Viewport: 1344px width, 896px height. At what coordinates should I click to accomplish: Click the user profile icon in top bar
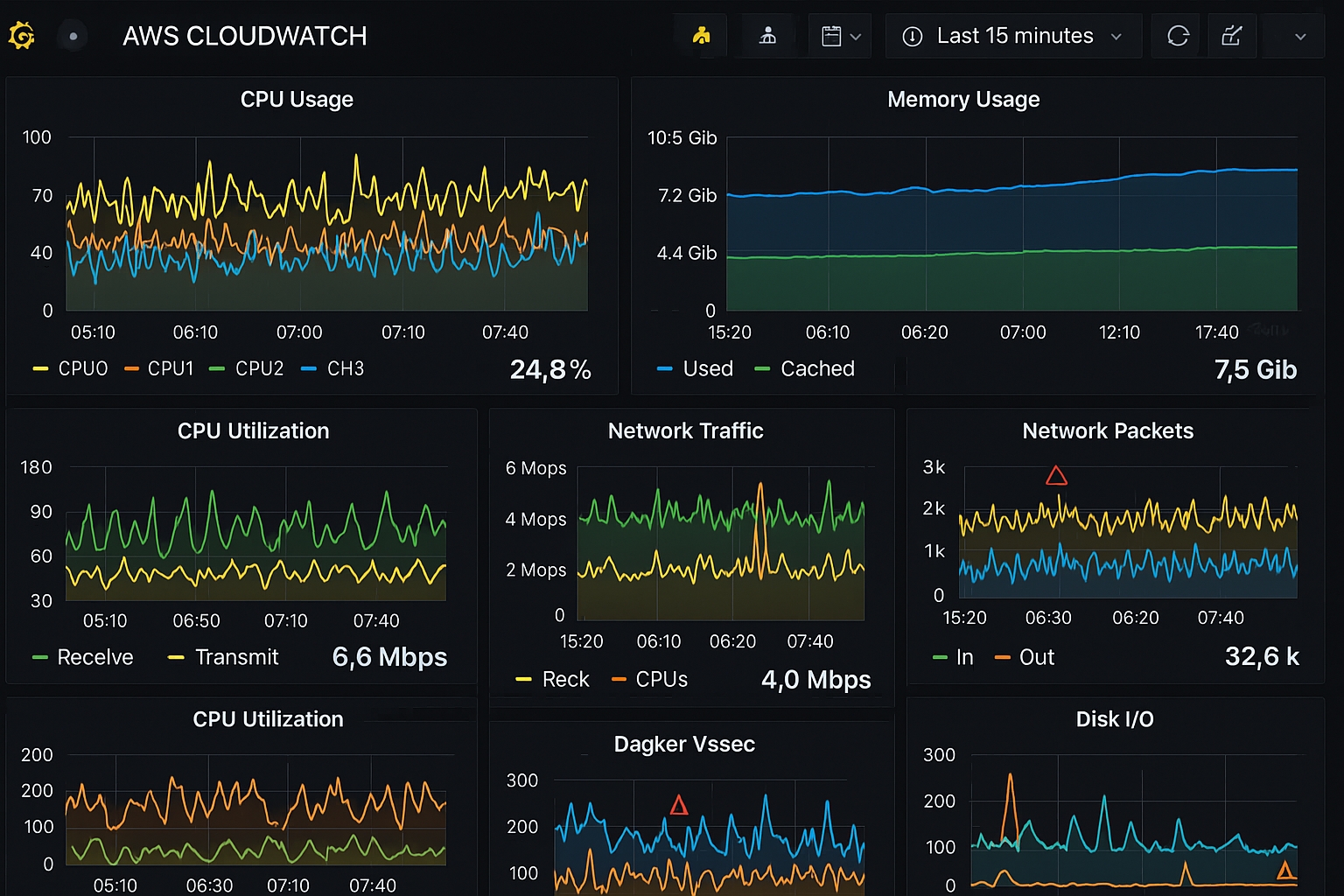pyautogui.click(x=767, y=36)
